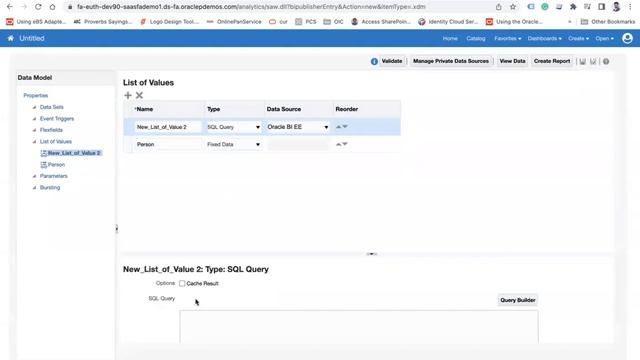Toggle browser side panel icon
The width and height of the screenshot is (640, 360).
(601, 7)
